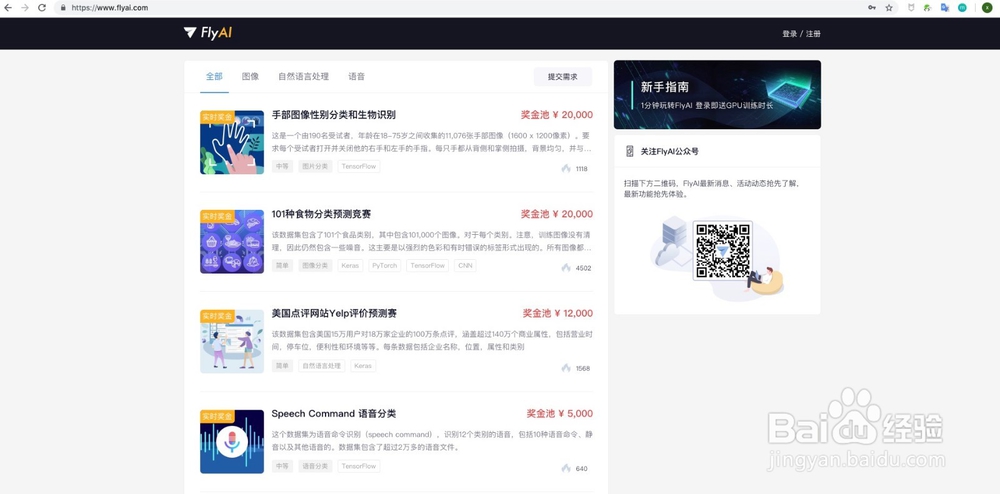Image resolution: width=1000 pixels, height=494 pixels.
Task: Click 简单 tag on 101 food card
Action: click(282, 266)
